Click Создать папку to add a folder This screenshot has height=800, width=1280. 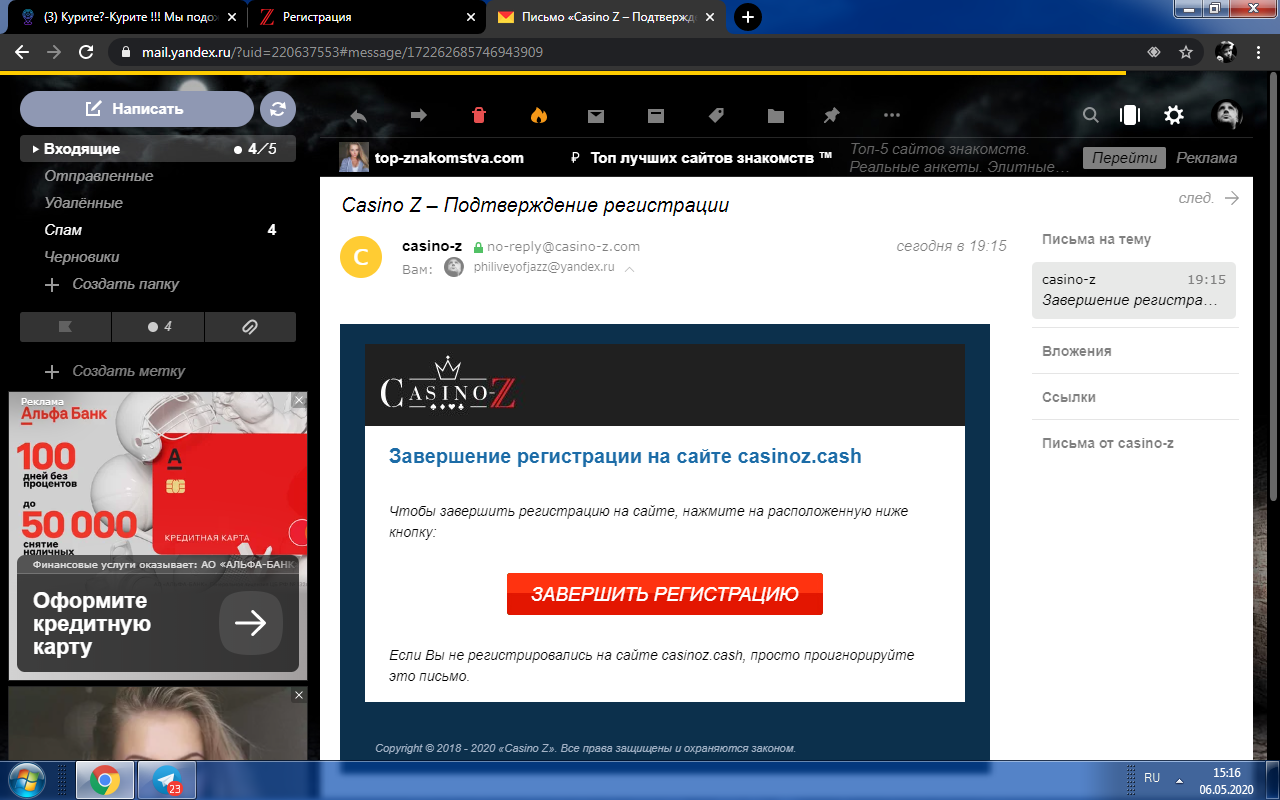(x=112, y=284)
